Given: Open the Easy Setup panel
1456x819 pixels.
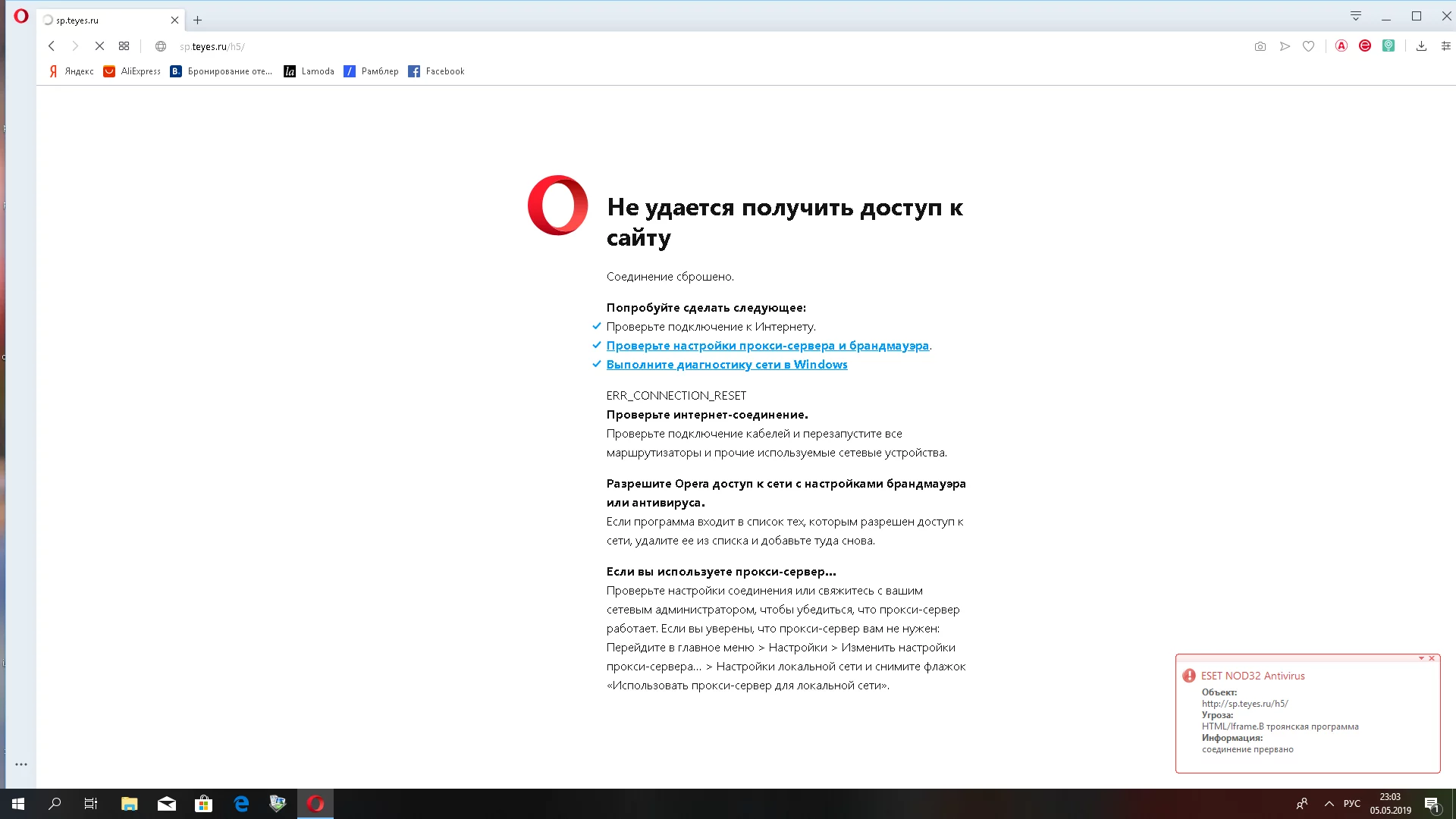Looking at the screenshot, I should tap(1445, 46).
